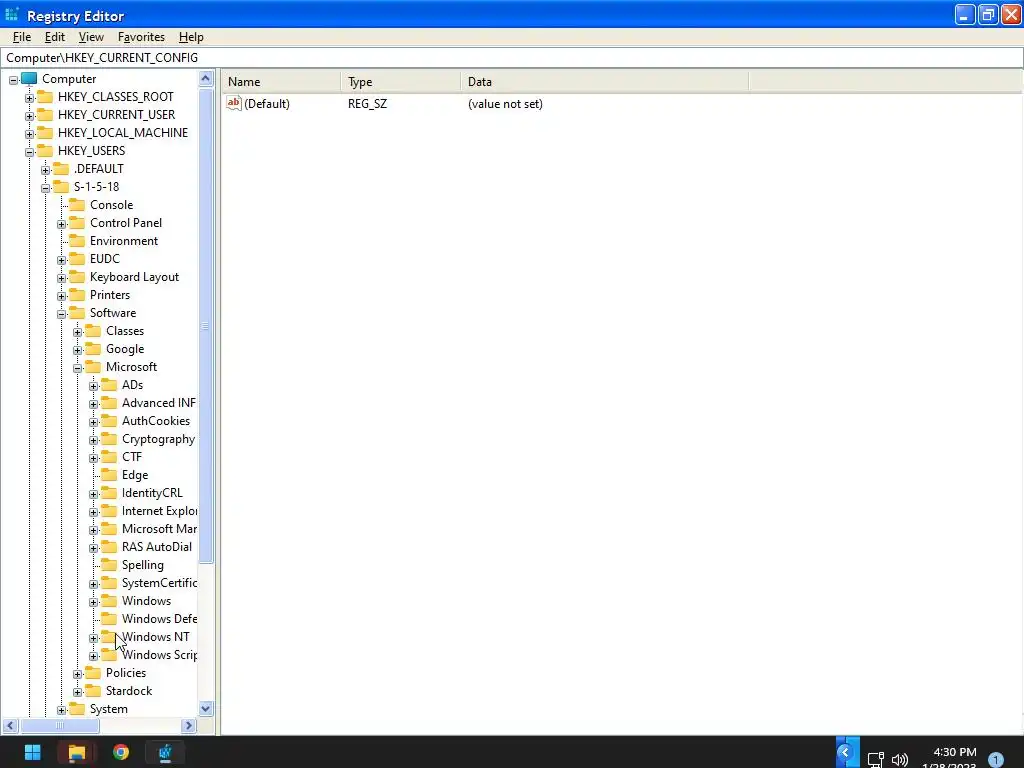1024x768 pixels.
Task: Sort values by Data column header
Action: pos(605,82)
